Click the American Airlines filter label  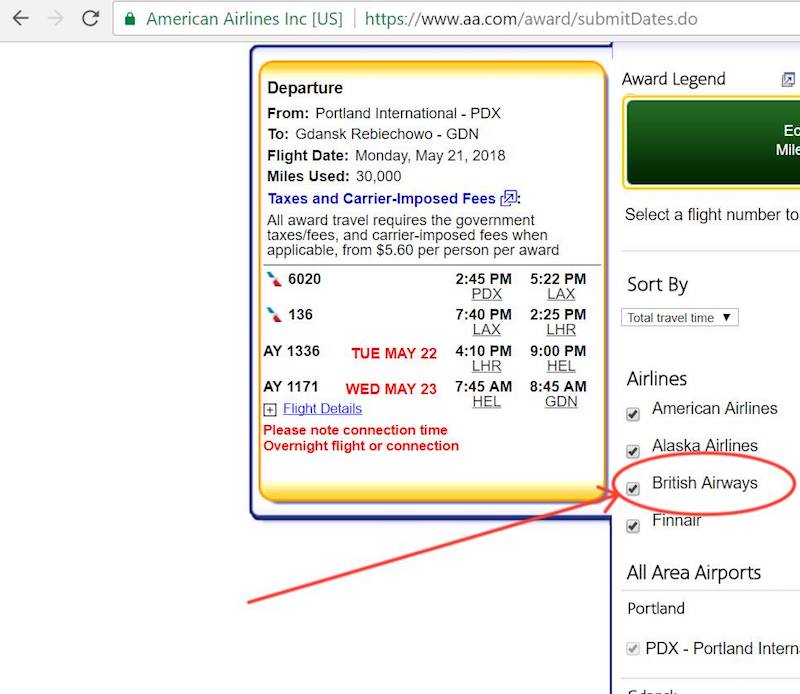(714, 408)
